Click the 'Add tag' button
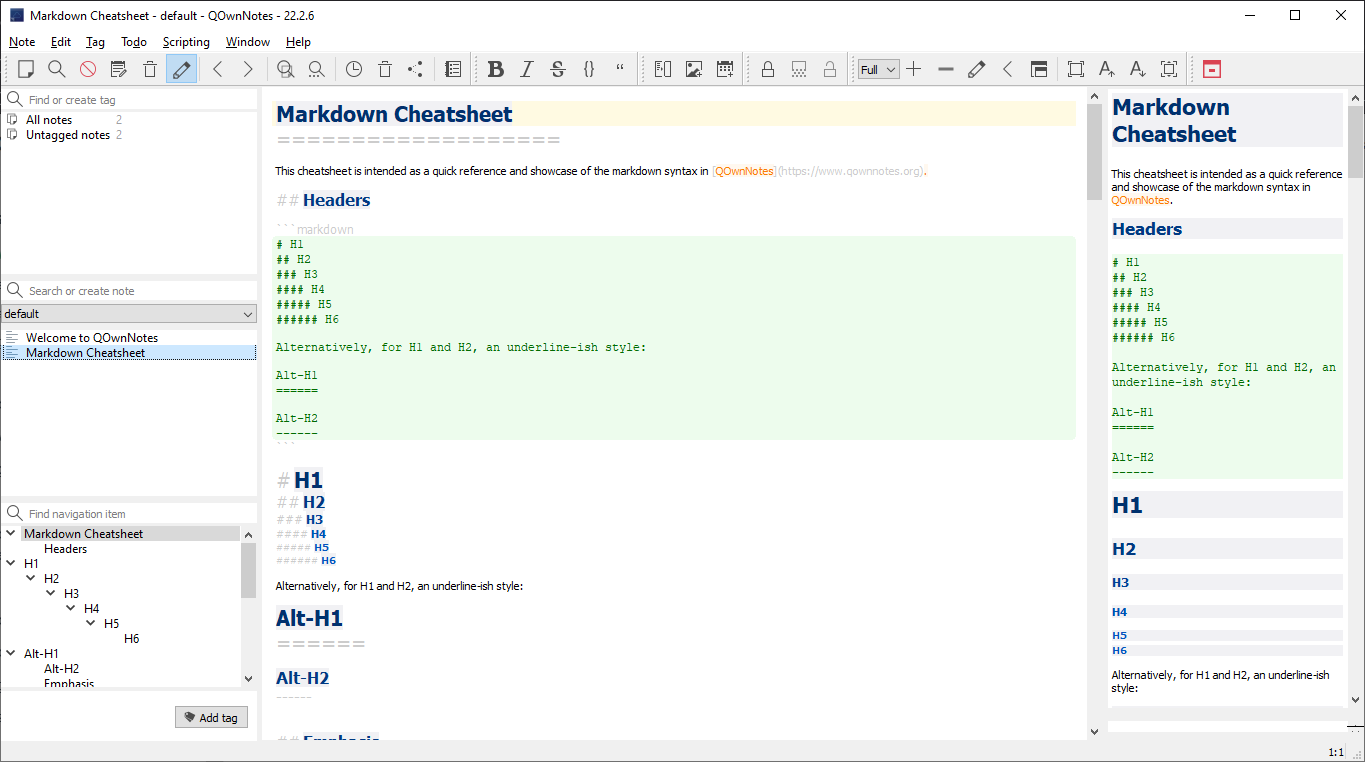 click(x=211, y=718)
